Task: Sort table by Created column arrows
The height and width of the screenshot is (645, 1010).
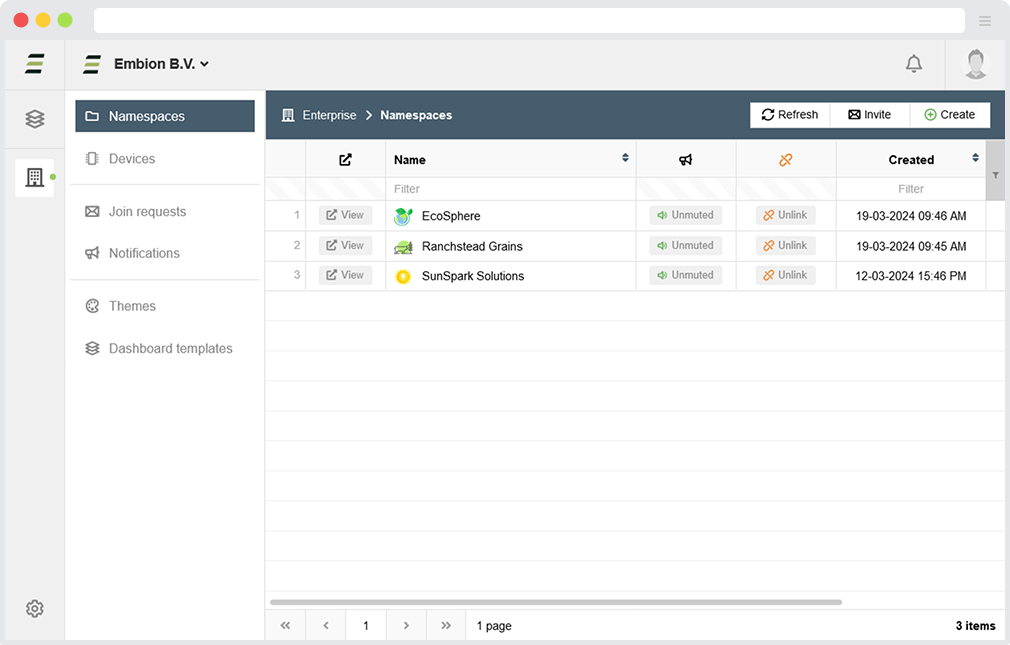Action: click(x=975, y=158)
